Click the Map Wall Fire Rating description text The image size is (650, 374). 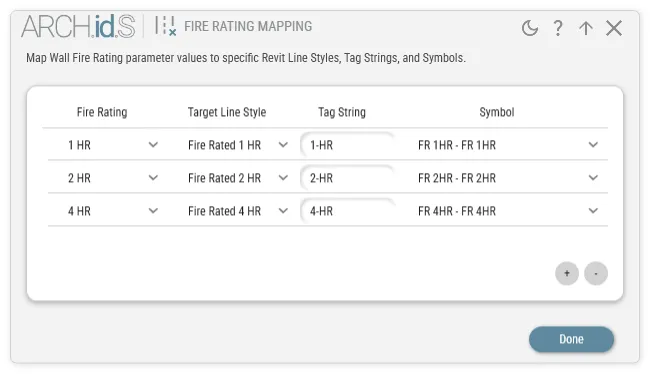(246, 58)
